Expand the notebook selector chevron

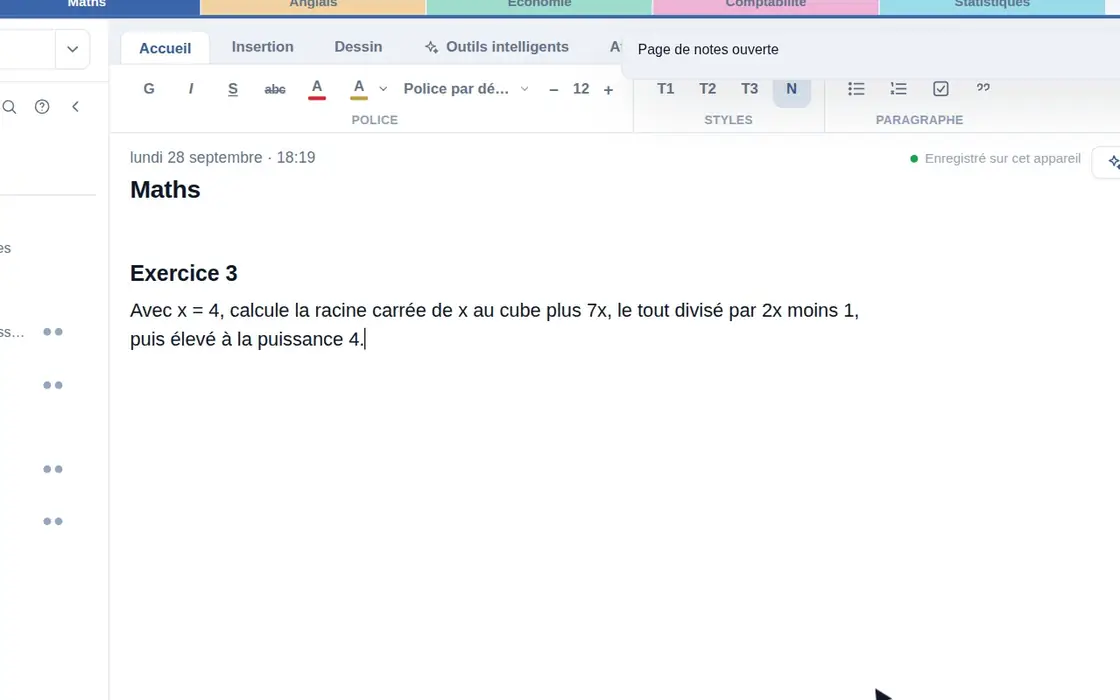(x=72, y=49)
